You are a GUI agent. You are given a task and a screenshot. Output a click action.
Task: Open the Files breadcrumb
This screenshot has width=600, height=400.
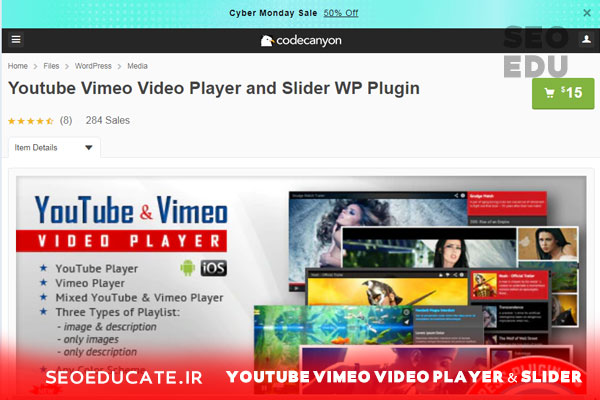(x=51, y=66)
